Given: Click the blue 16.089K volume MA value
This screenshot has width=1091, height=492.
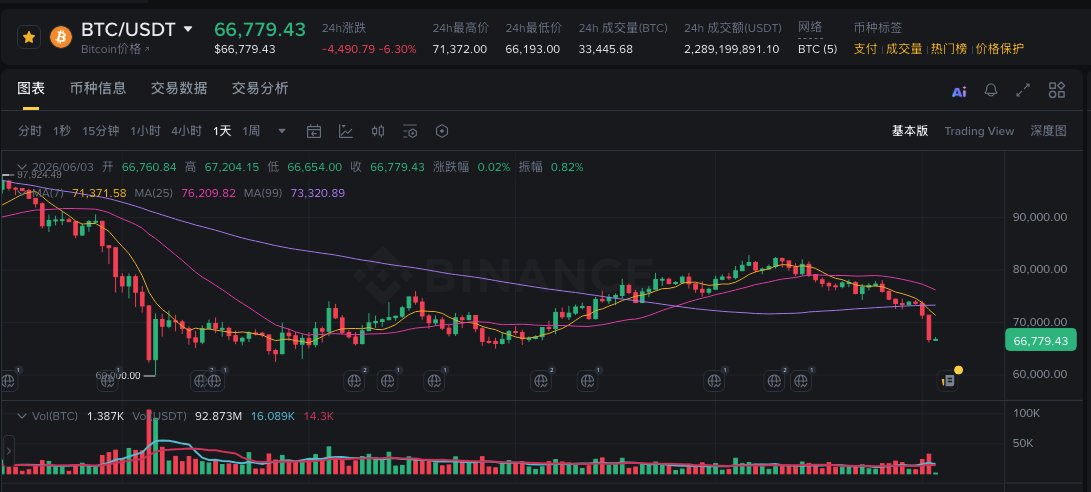Looking at the screenshot, I should tap(273, 416).
